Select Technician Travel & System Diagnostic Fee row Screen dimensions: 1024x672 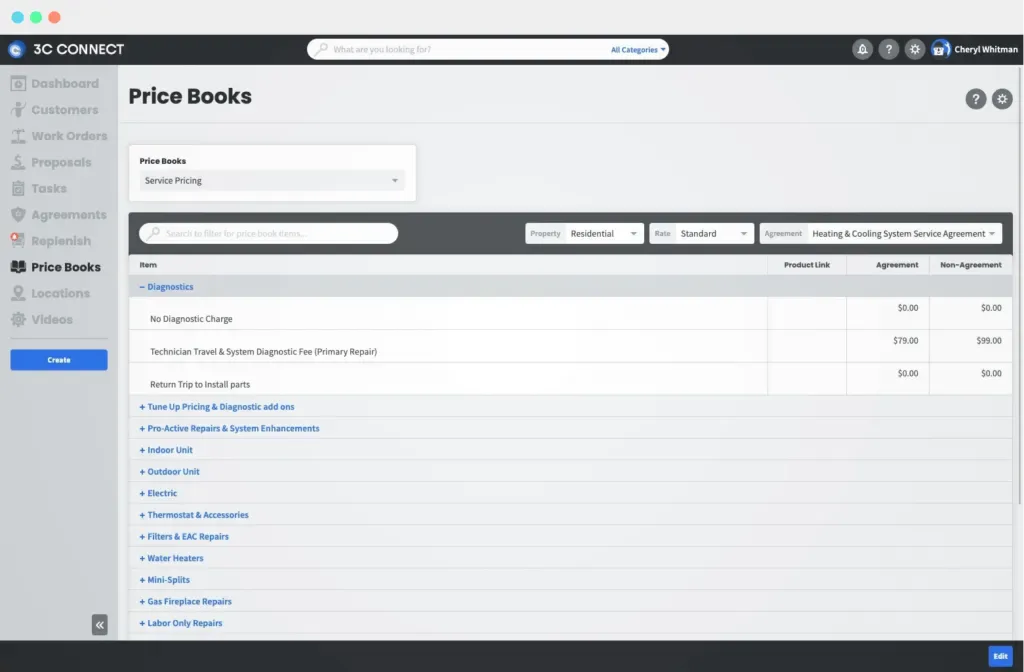click(x=570, y=346)
